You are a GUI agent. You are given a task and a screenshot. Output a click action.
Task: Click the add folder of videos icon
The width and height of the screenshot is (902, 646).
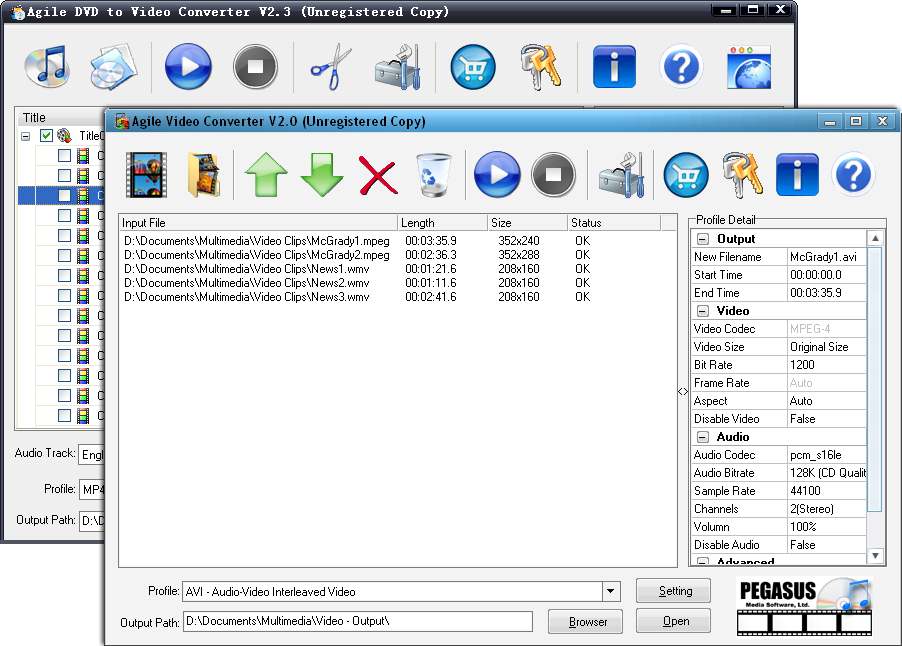click(204, 174)
